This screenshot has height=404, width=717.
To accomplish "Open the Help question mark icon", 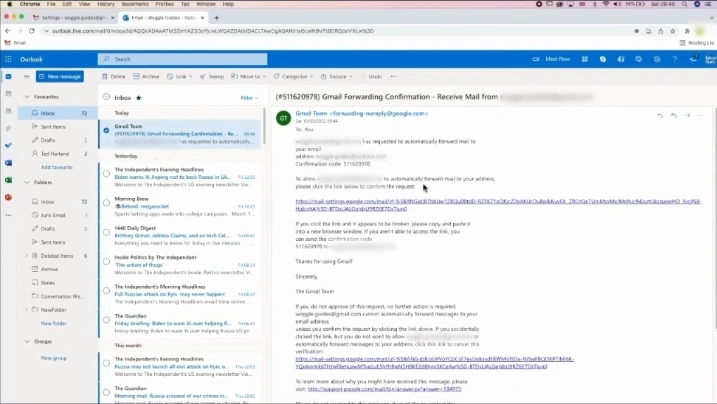I will 674,59.
